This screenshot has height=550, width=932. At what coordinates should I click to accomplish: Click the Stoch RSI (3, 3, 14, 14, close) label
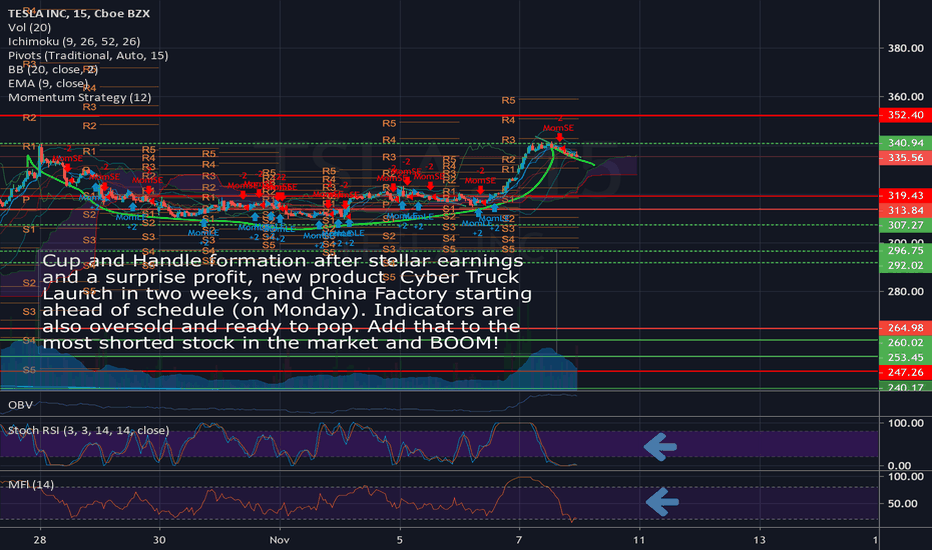point(88,430)
